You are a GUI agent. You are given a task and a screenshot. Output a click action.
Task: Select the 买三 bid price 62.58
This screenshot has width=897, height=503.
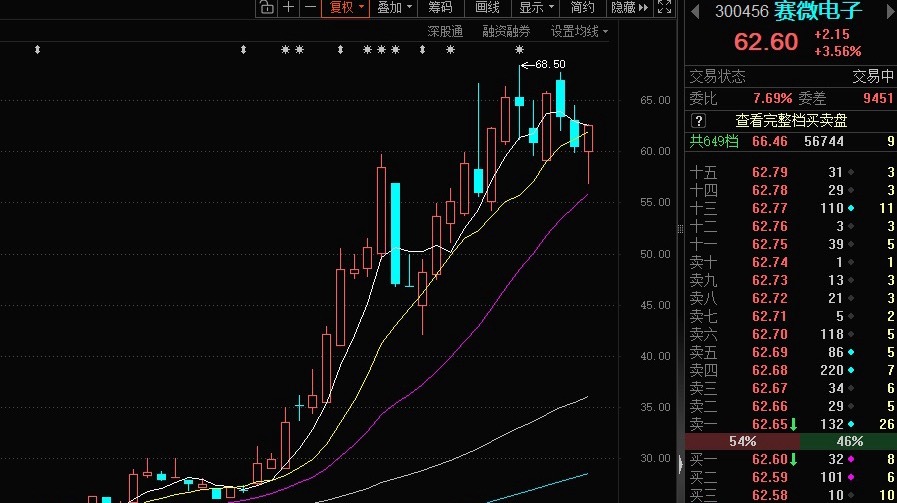(769, 495)
